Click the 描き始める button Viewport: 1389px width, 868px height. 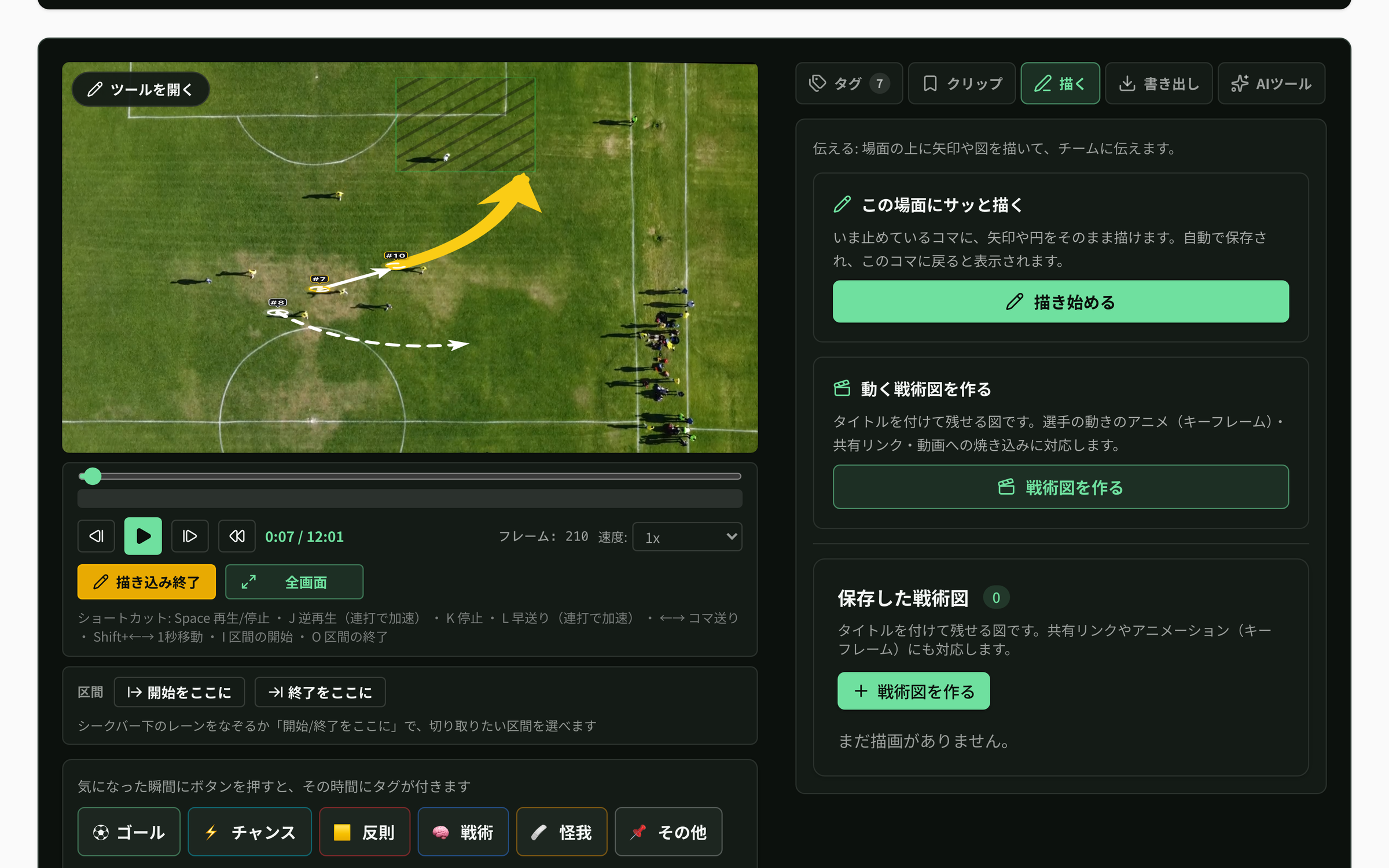click(1061, 301)
